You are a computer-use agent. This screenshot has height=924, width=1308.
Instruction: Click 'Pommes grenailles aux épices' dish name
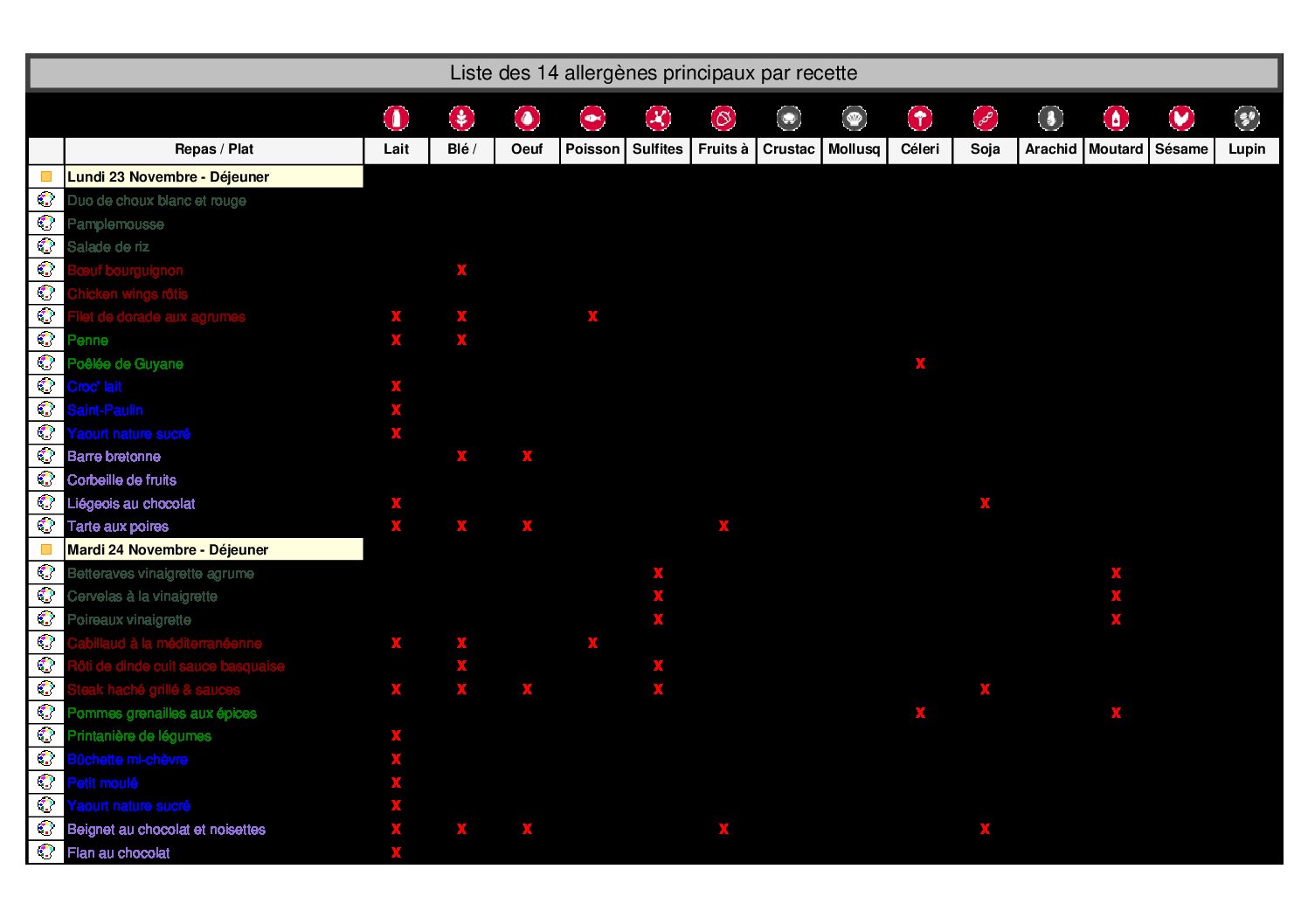(x=162, y=713)
